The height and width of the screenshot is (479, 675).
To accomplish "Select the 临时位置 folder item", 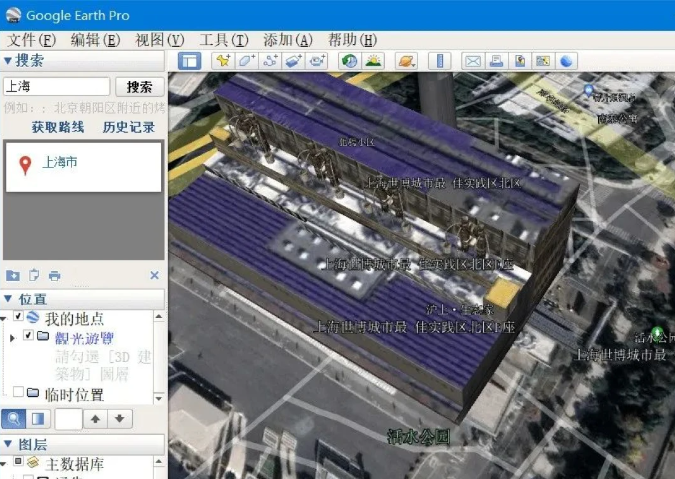I will pos(74,394).
